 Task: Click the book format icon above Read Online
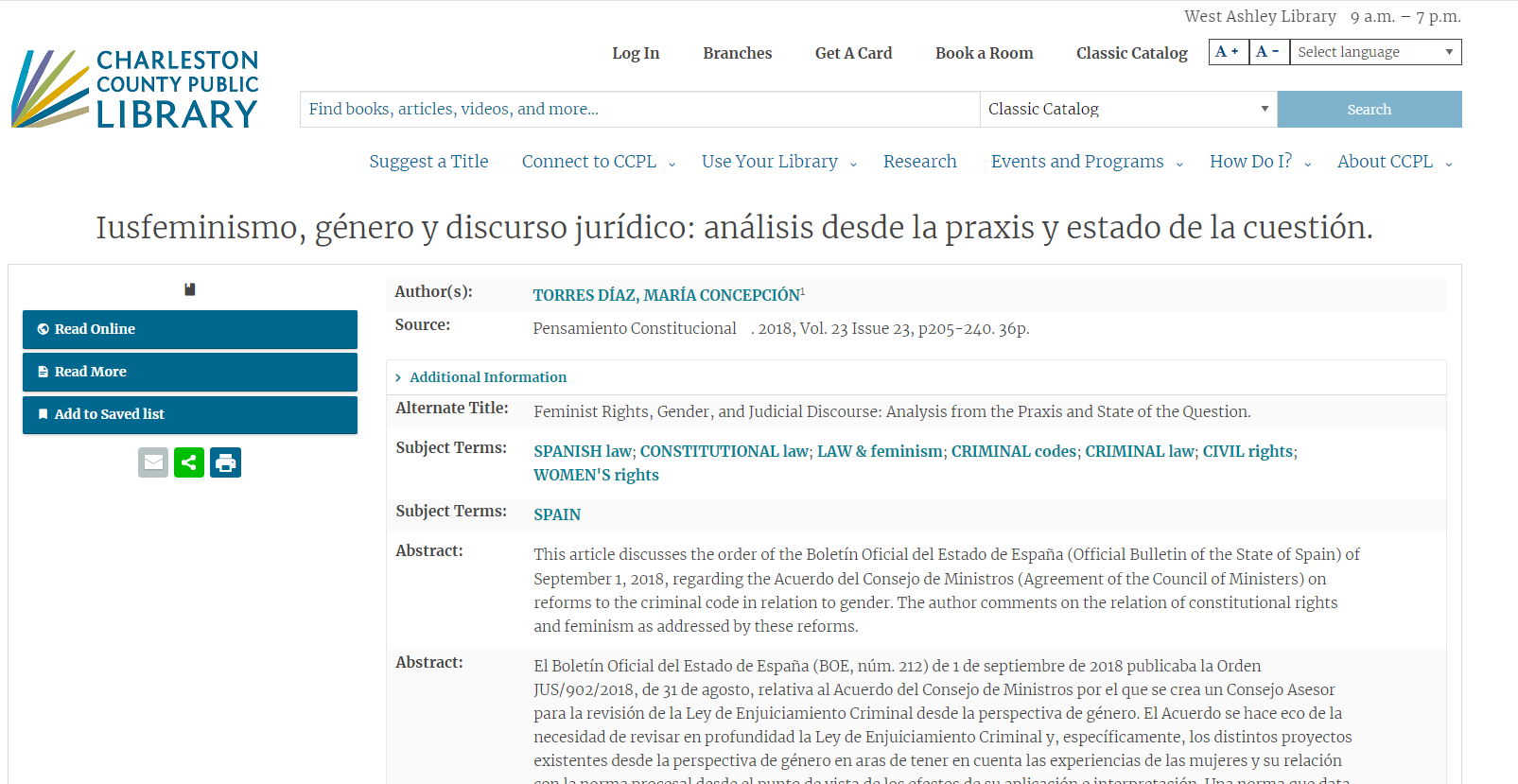pos(190,289)
